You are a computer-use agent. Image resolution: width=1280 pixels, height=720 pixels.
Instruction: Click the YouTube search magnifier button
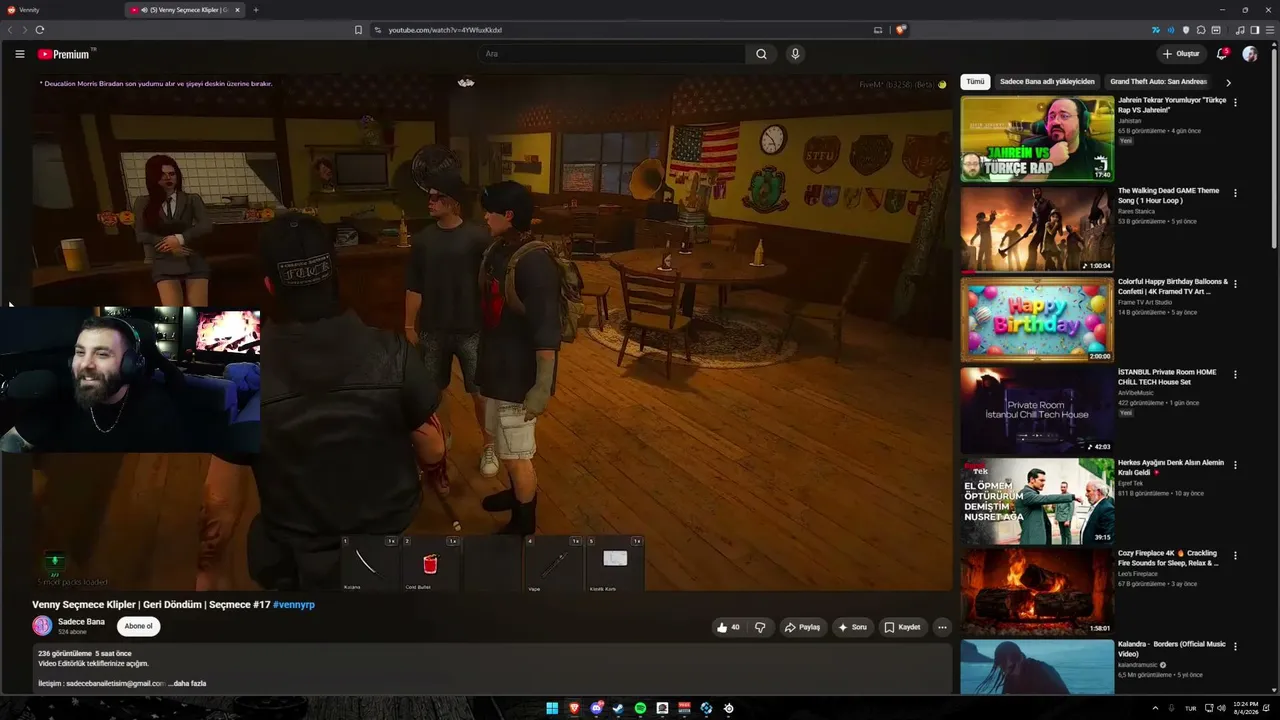click(x=761, y=54)
